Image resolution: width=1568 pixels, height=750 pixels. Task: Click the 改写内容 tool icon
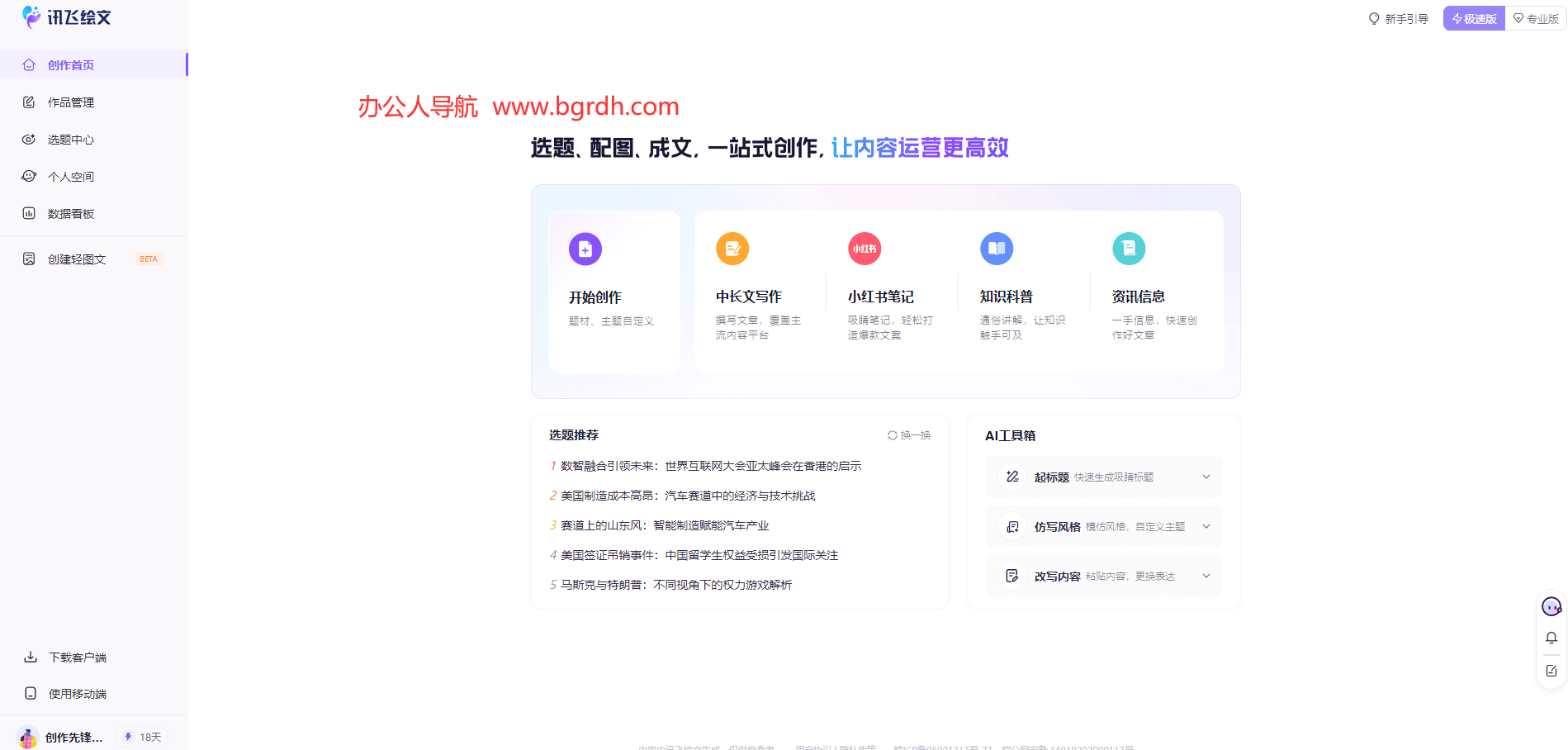(1012, 576)
